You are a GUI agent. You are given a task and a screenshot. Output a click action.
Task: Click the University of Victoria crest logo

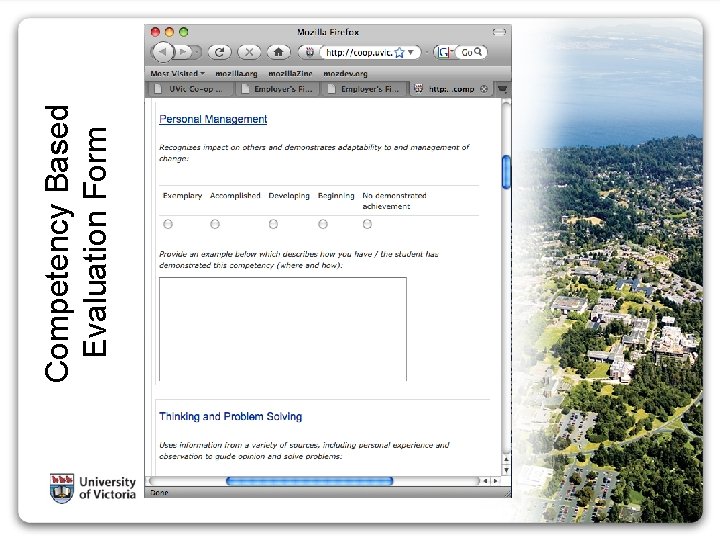(x=62, y=488)
